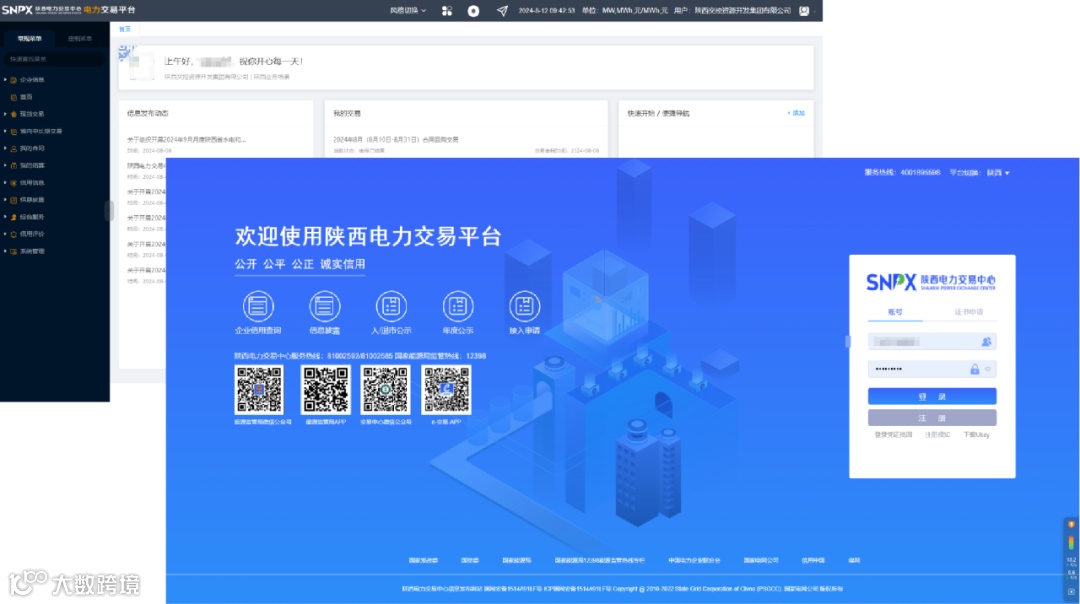This screenshot has height=604, width=1080.
Task: Switch to the 定制菜单 sidebar tab
Action: [80, 39]
